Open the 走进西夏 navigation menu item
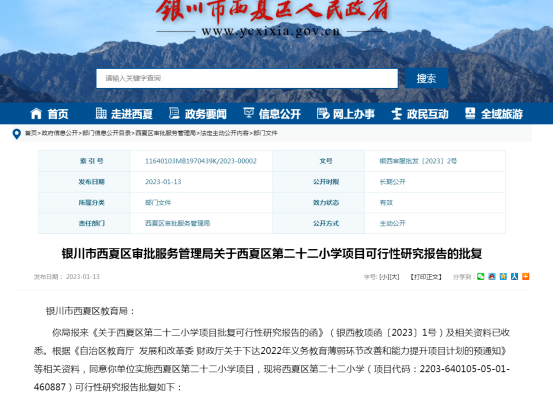This screenshot has height=399, width=554. click(x=132, y=114)
